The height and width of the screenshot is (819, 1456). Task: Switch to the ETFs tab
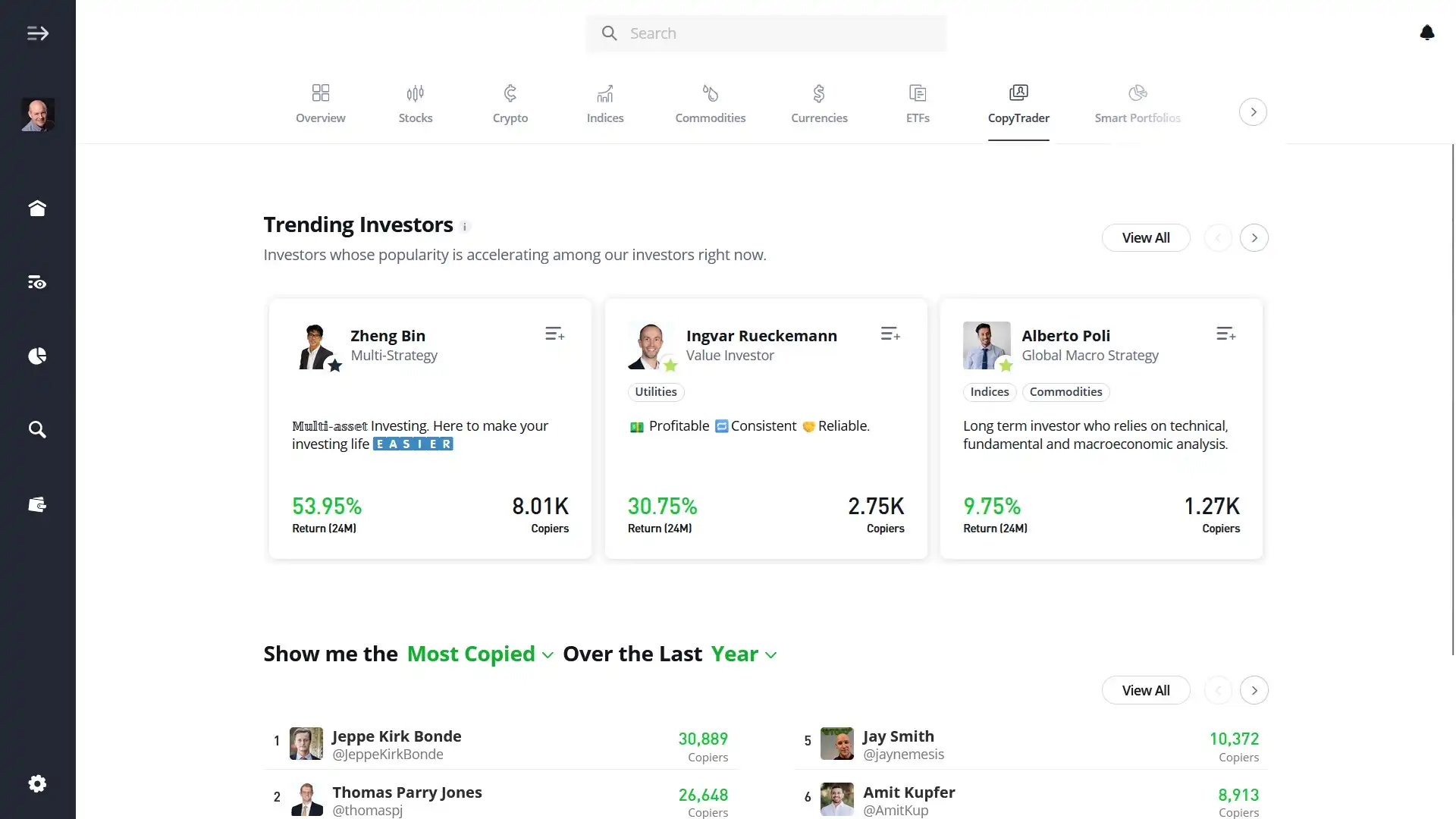coord(918,104)
